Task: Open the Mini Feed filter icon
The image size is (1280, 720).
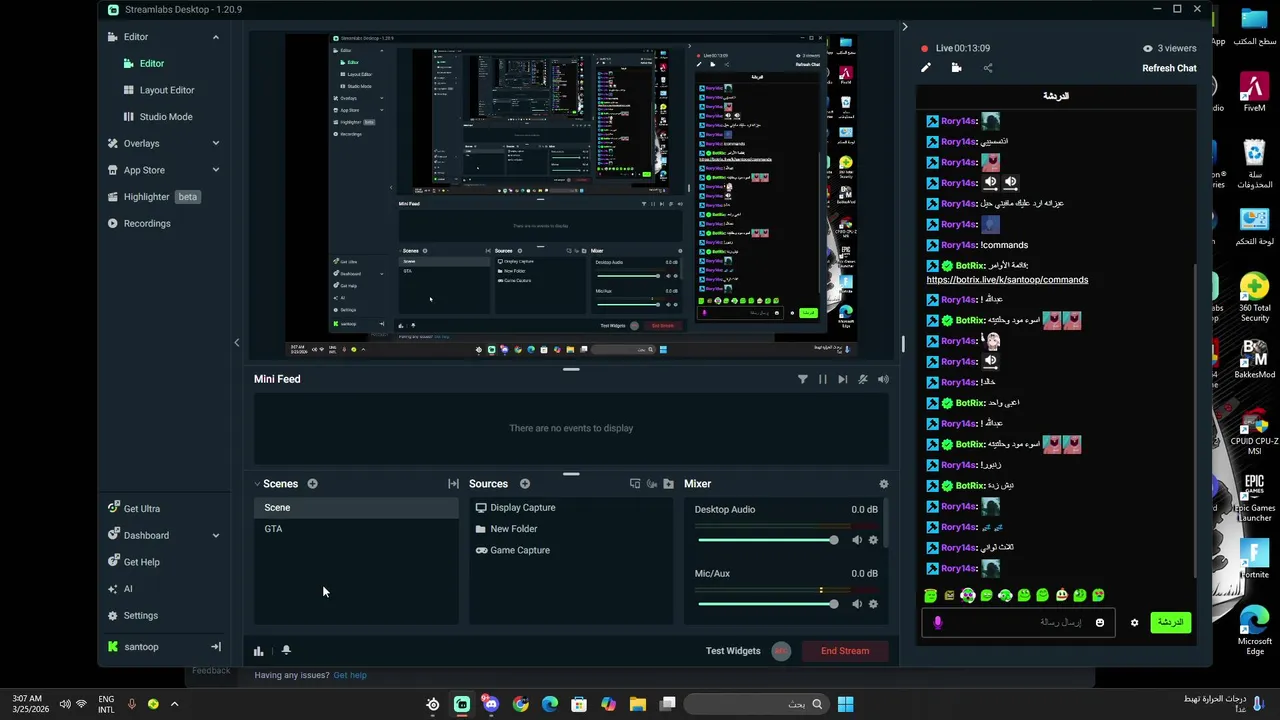Action: point(802,379)
